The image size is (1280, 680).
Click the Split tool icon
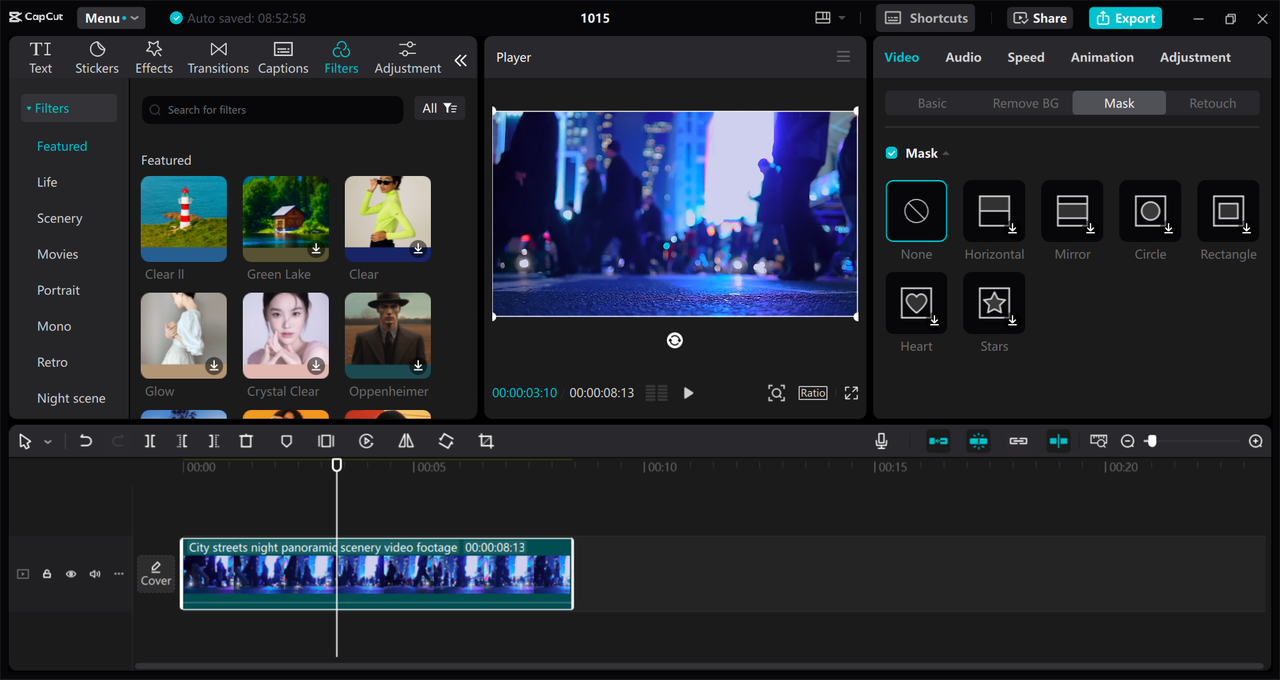coord(150,441)
